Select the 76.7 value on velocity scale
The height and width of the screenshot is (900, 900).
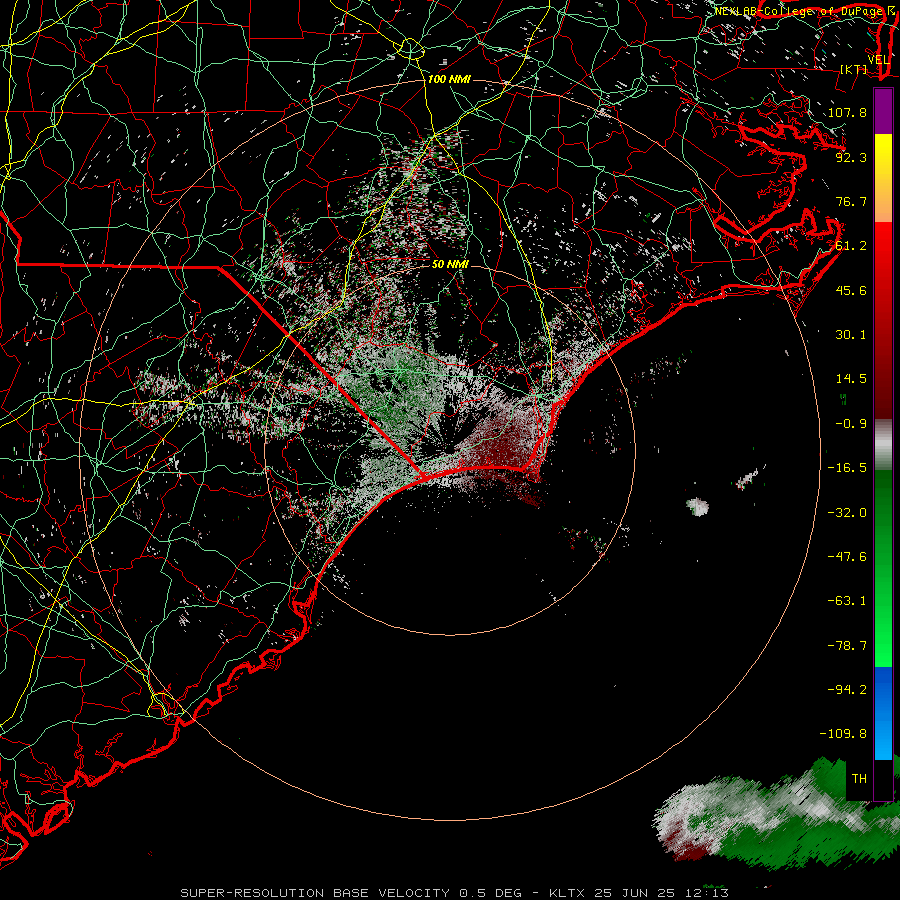pyautogui.click(x=851, y=201)
